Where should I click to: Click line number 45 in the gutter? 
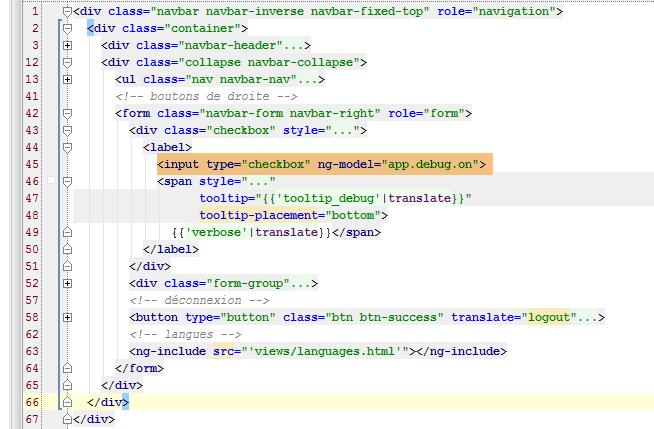(x=33, y=164)
